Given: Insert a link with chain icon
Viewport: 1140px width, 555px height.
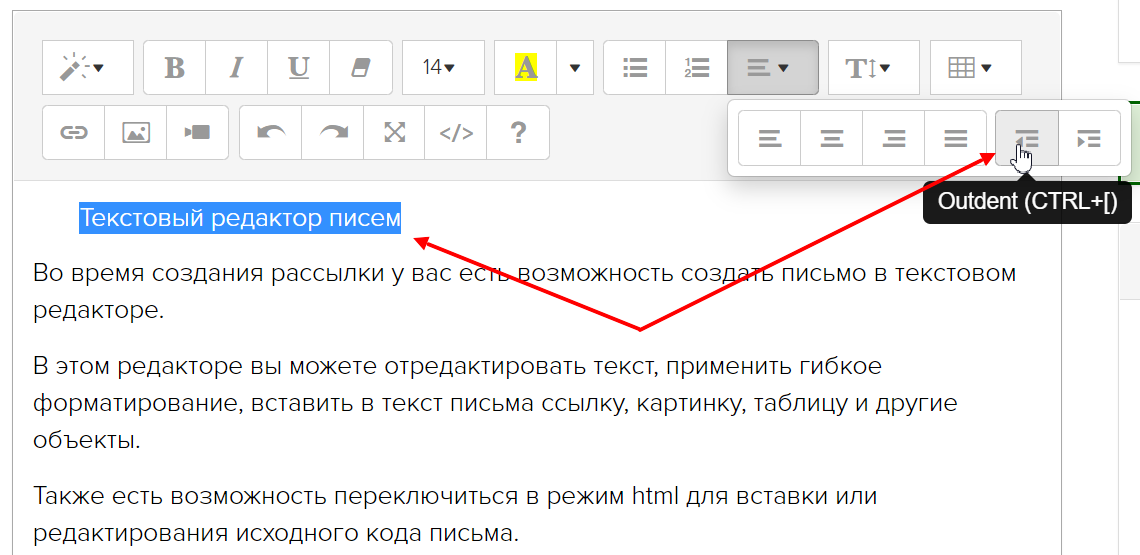Looking at the screenshot, I should point(74,132).
